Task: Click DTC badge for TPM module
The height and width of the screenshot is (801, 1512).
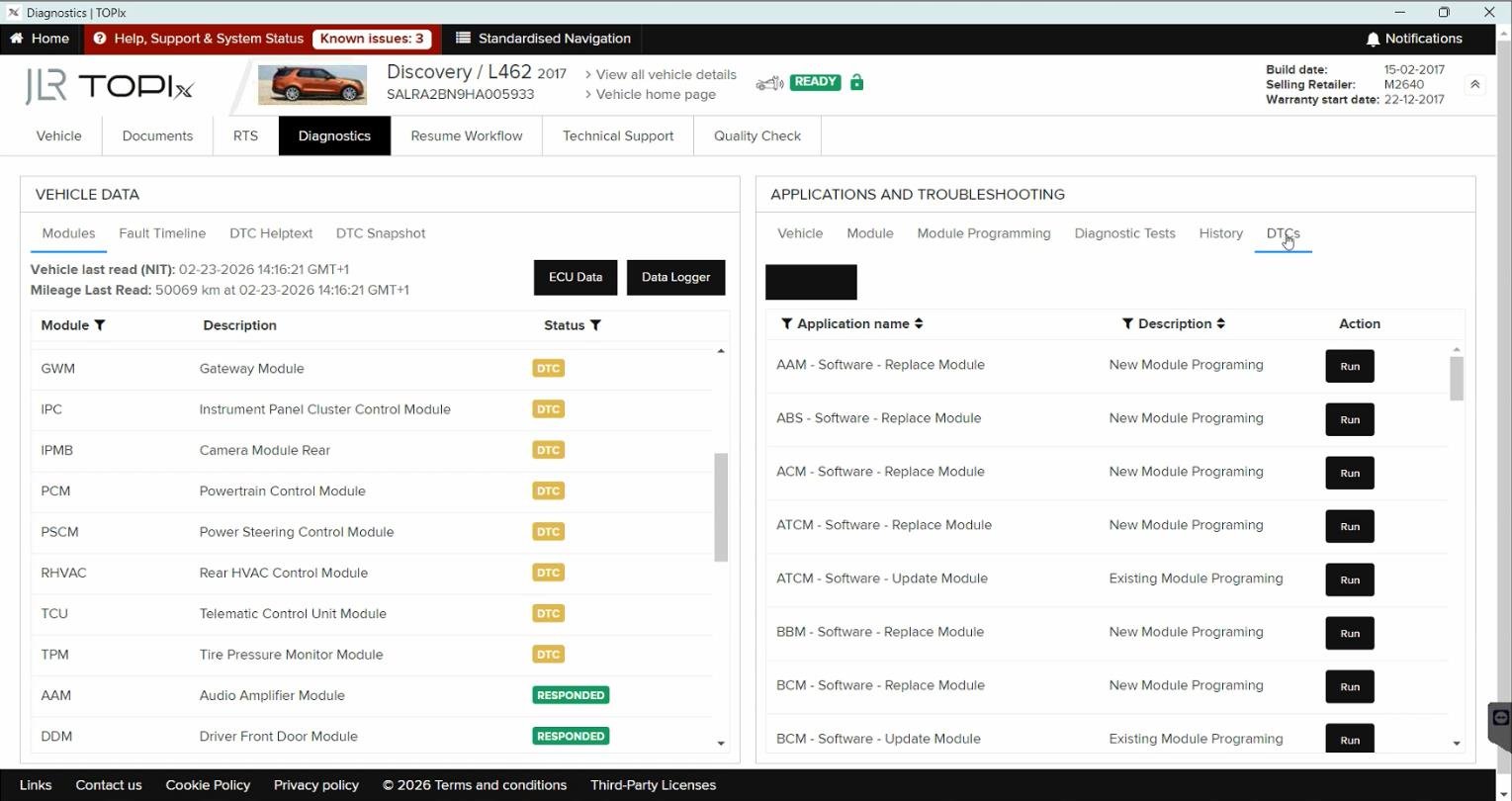Action: (x=548, y=655)
